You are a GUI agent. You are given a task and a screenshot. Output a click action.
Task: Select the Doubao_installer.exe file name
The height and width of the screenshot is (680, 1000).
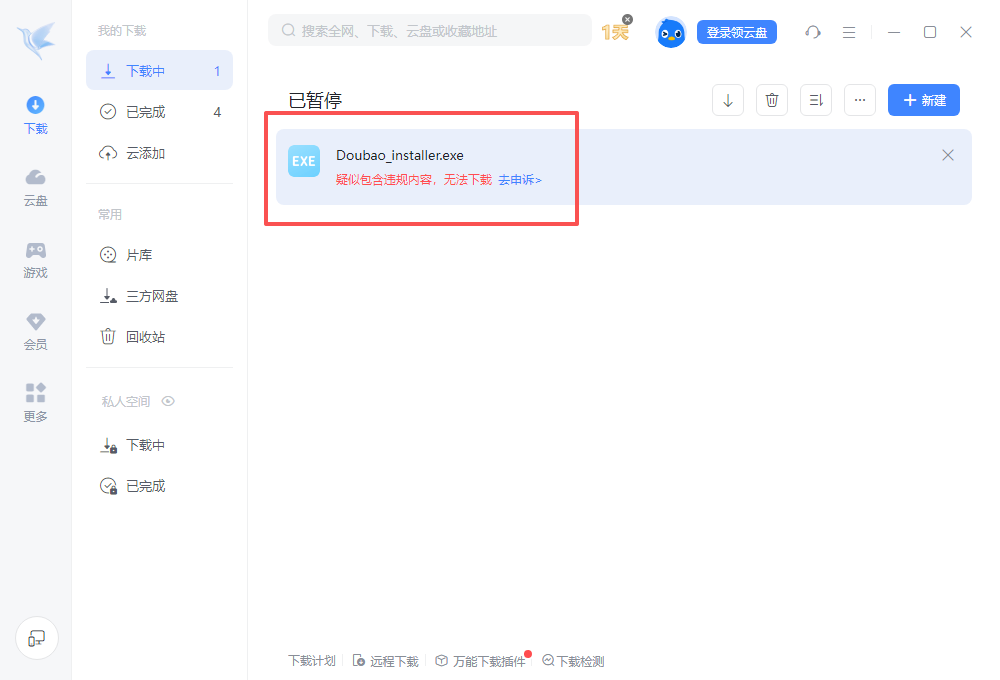pyautogui.click(x=400, y=155)
